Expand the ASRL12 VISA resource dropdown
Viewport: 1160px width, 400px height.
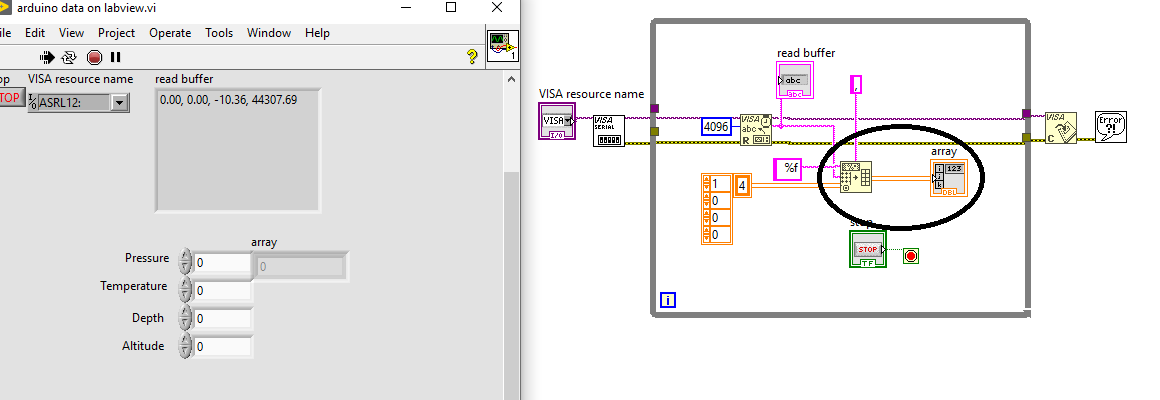(x=120, y=101)
